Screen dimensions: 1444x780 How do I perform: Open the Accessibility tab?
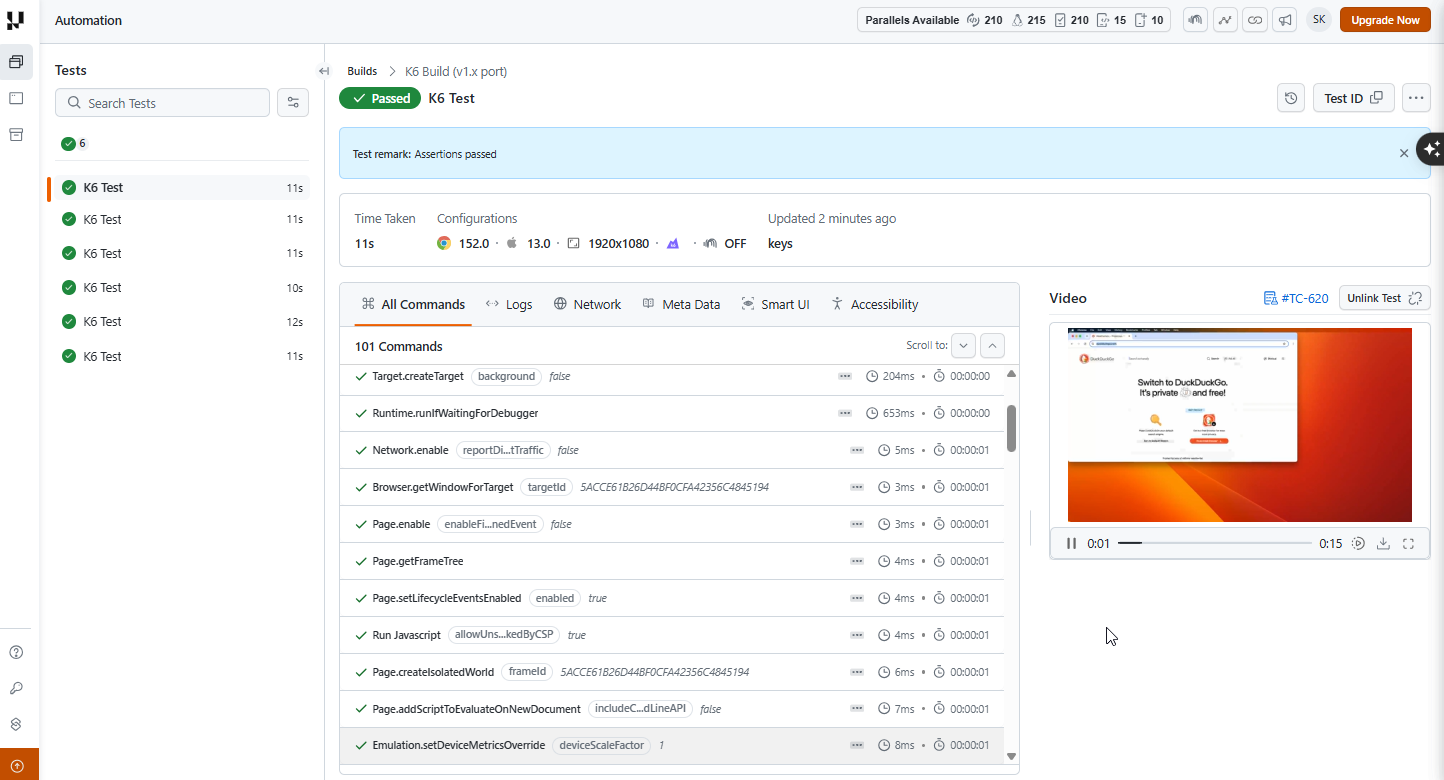click(x=874, y=304)
